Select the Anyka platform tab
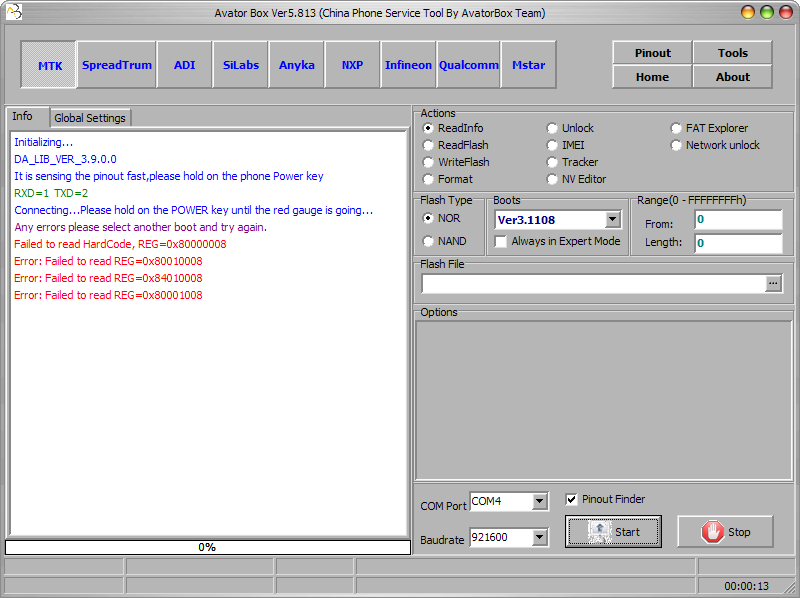The height and width of the screenshot is (598, 800). [x=296, y=65]
